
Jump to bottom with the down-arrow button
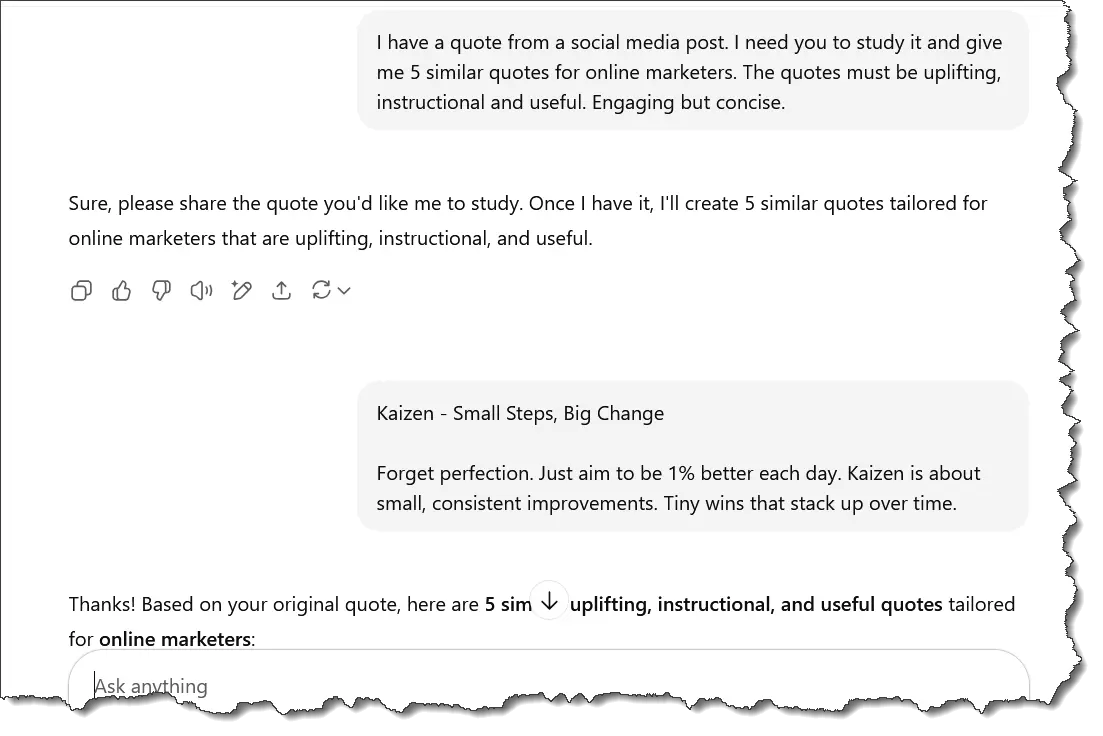tap(549, 600)
